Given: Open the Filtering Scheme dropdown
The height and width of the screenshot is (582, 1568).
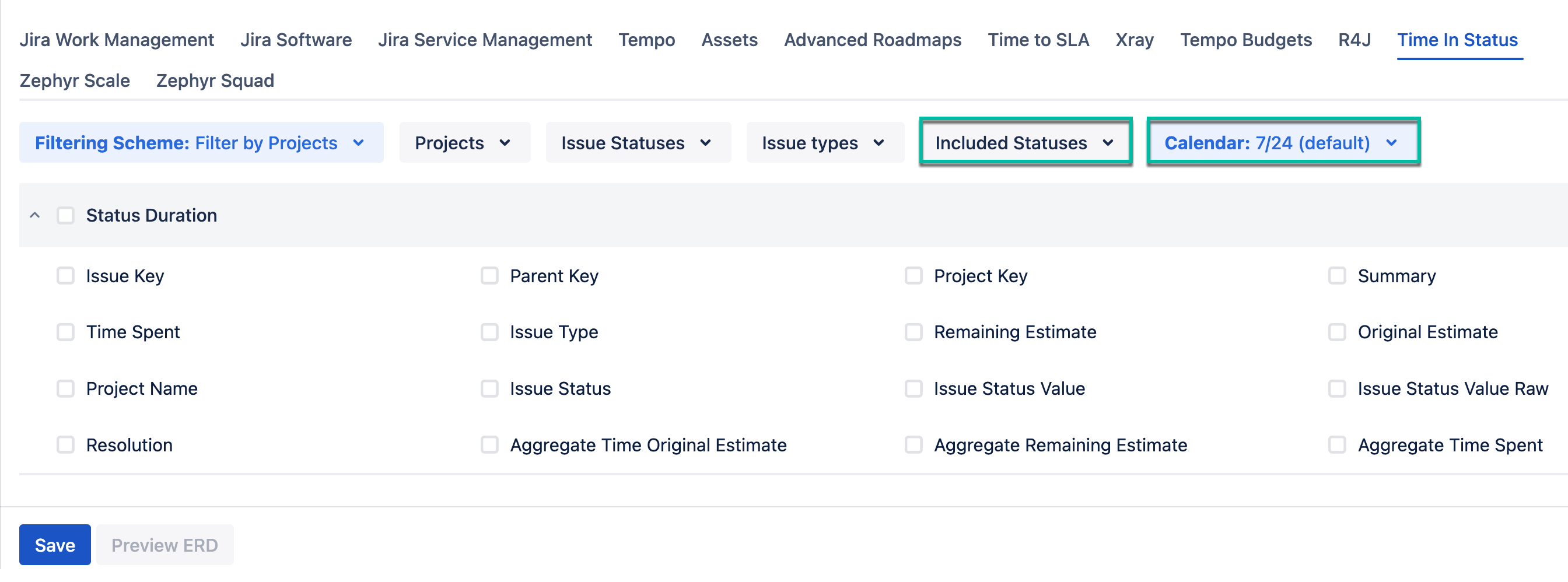Looking at the screenshot, I should pyautogui.click(x=201, y=142).
